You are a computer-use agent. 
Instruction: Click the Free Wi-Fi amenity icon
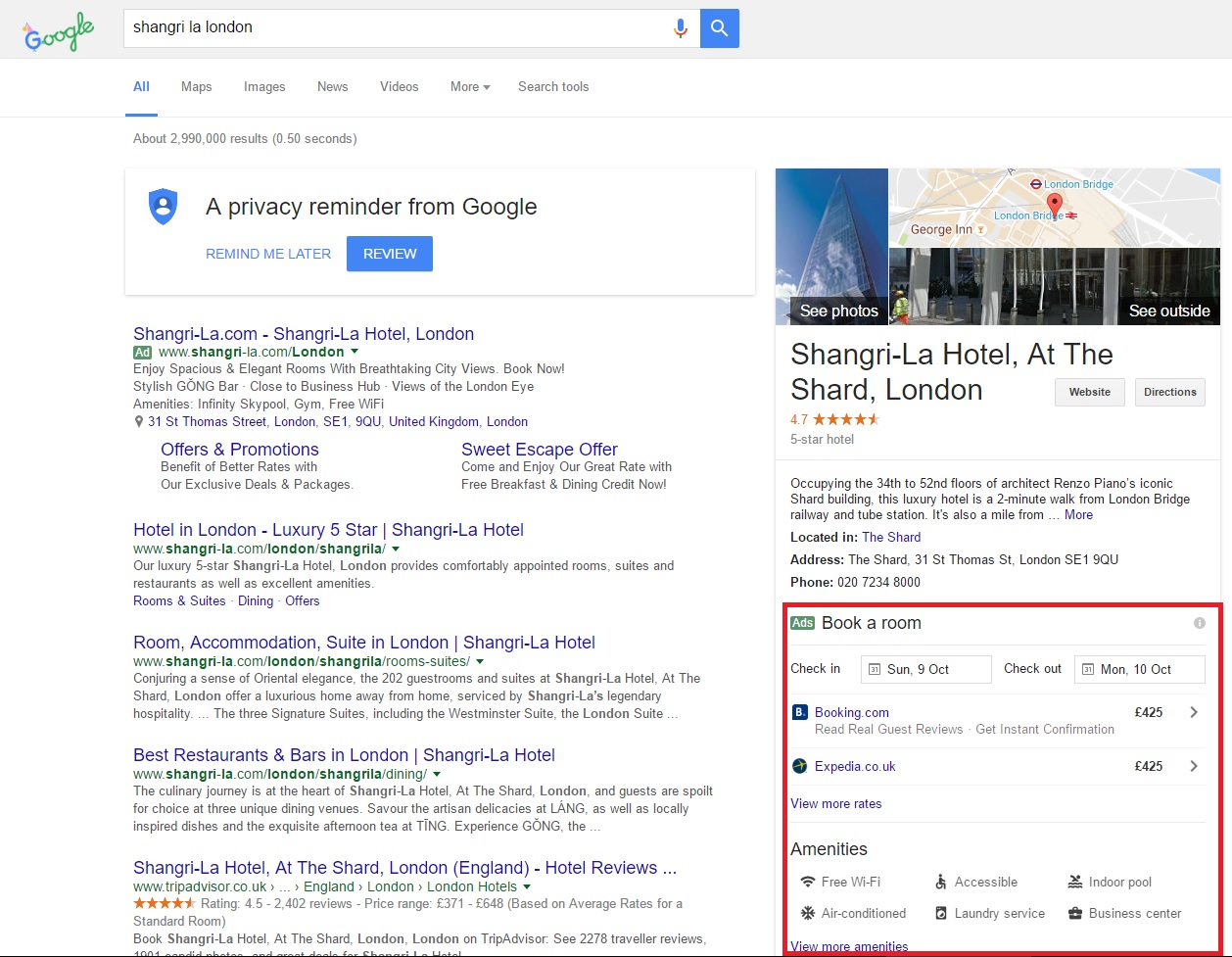click(x=808, y=882)
